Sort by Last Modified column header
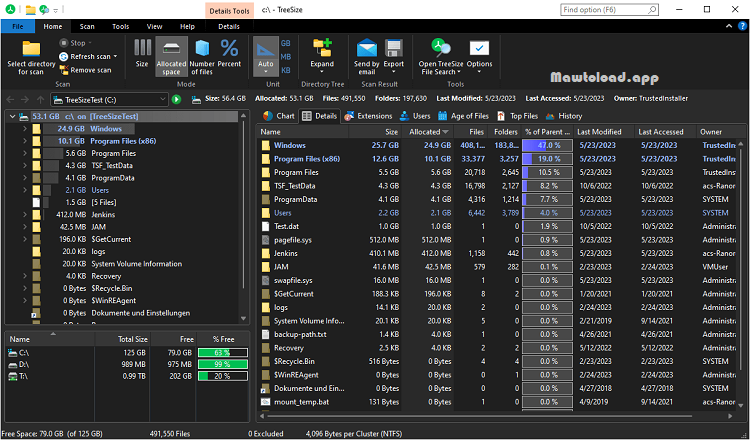750x440 pixels. pos(604,132)
